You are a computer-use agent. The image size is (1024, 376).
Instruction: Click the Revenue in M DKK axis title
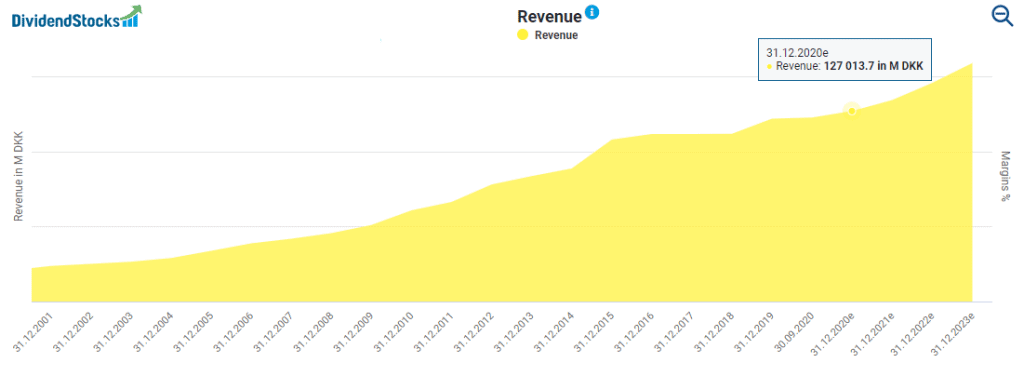point(19,177)
